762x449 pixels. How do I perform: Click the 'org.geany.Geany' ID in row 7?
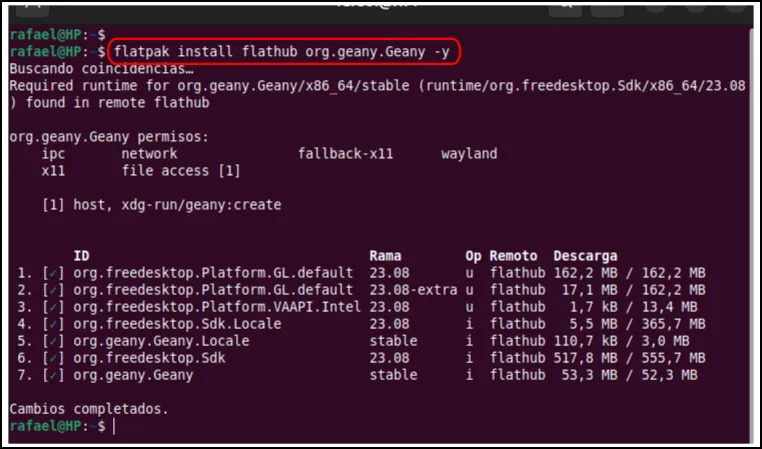(133, 375)
